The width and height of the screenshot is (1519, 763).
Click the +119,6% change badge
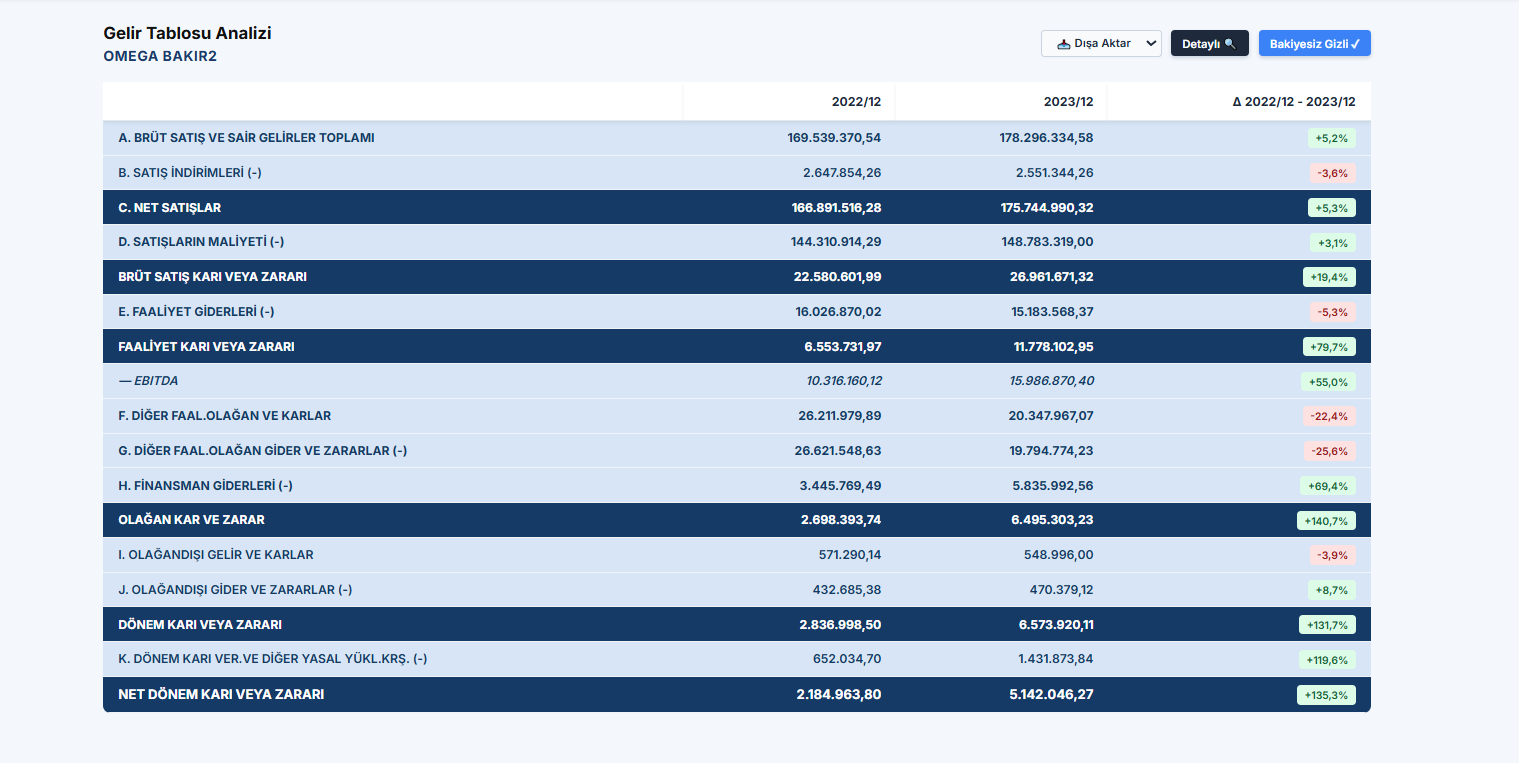click(1328, 660)
